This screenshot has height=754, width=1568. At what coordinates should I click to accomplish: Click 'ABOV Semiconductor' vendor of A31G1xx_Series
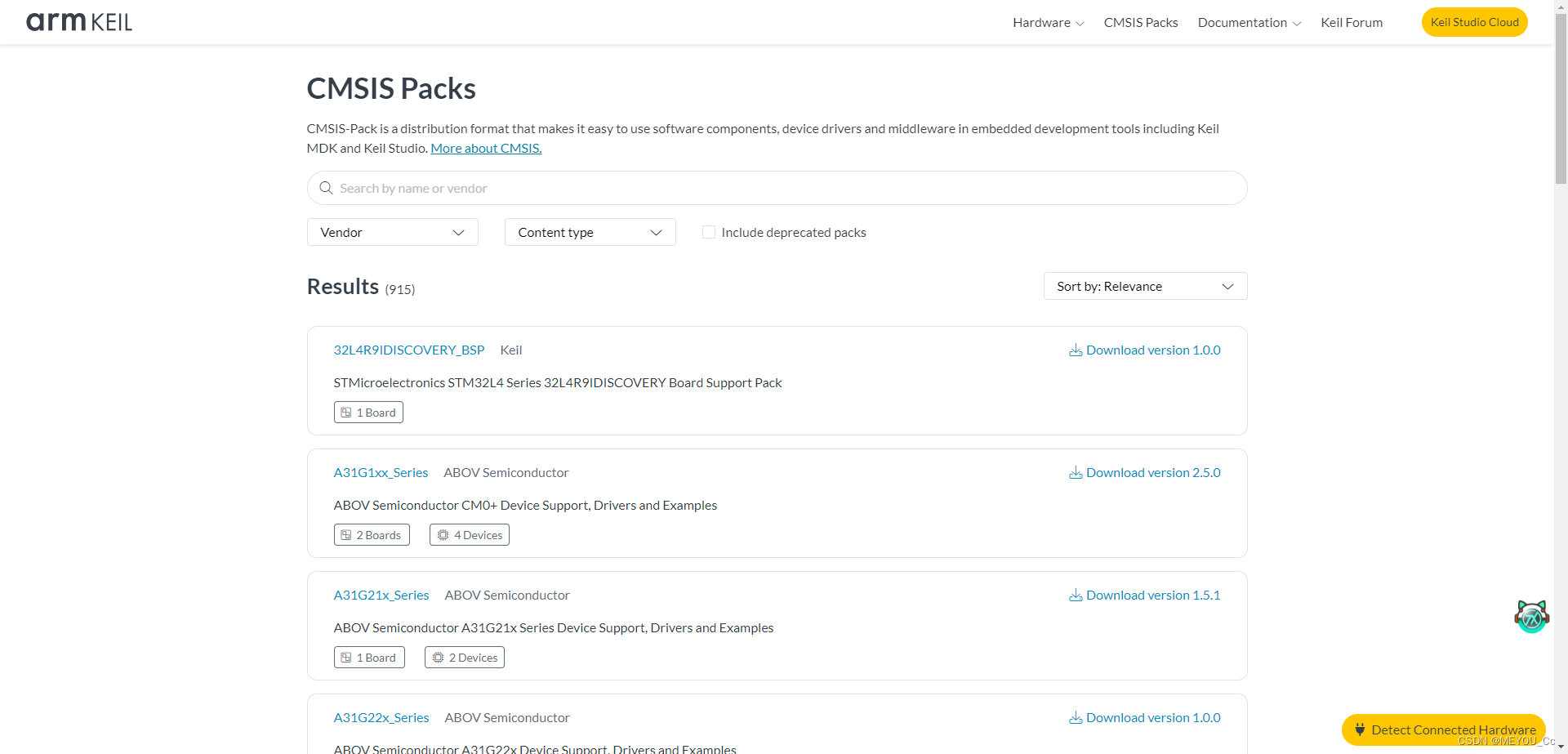[x=506, y=472]
